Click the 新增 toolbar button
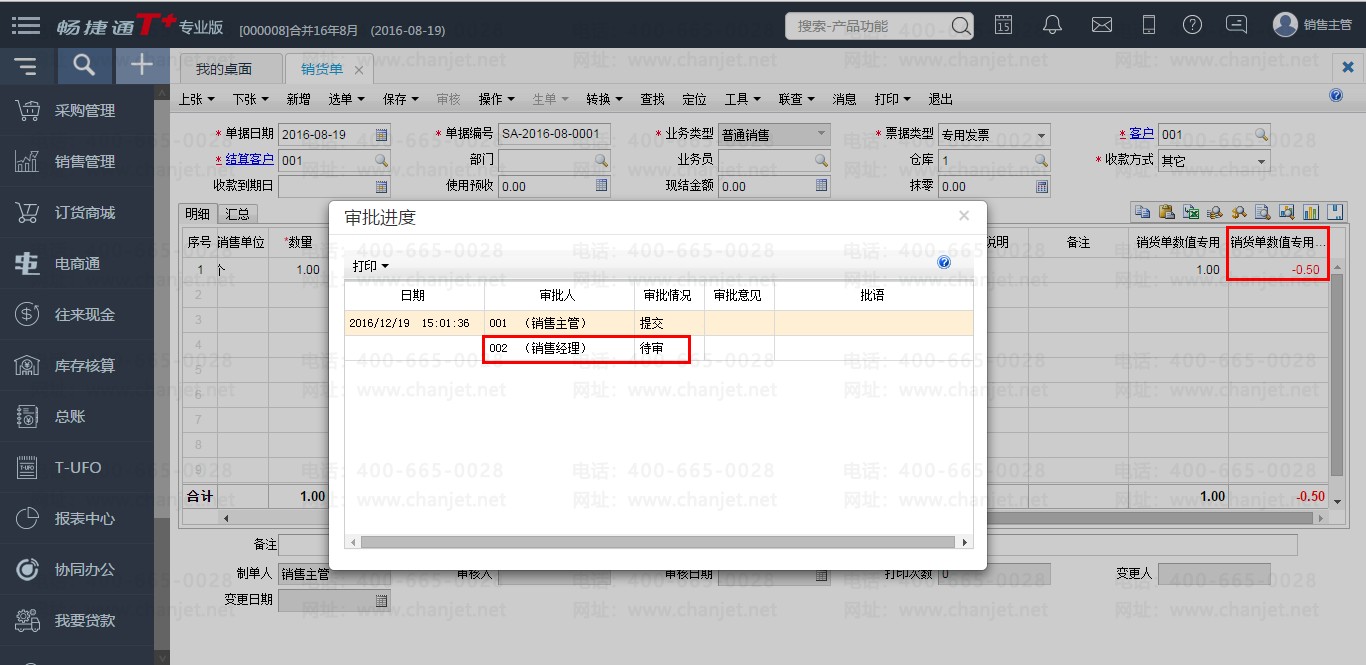 pyautogui.click(x=298, y=99)
